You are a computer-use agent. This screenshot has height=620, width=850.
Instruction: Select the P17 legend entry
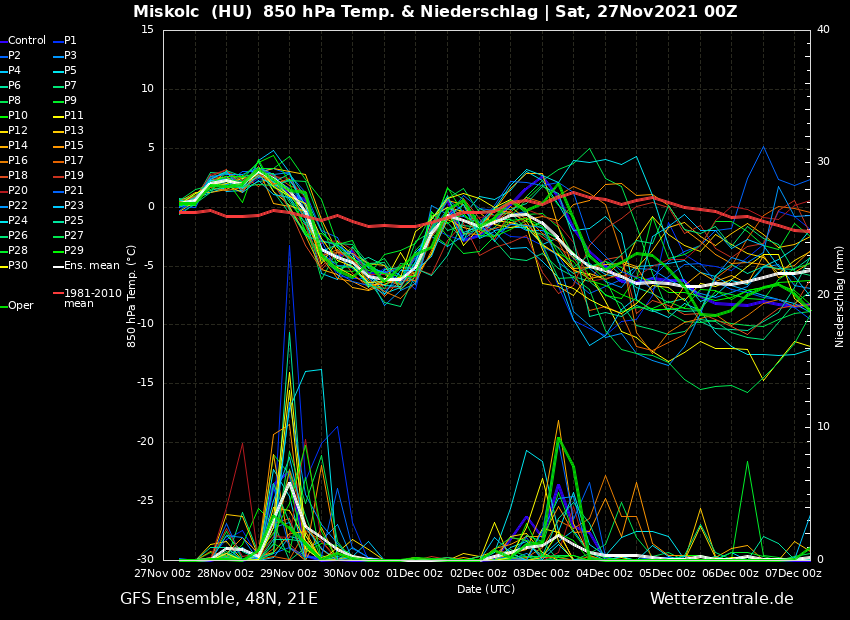coord(73,161)
